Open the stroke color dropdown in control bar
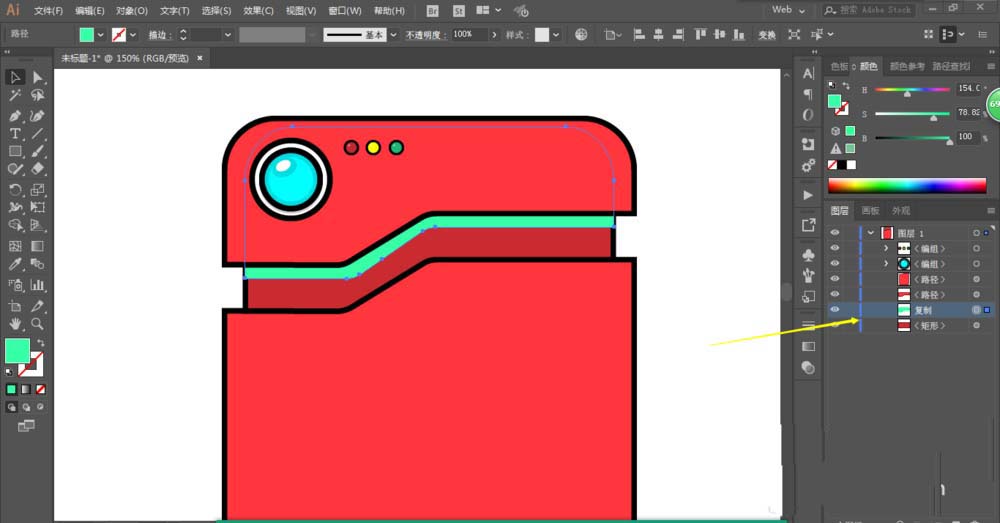Viewport: 1000px width, 523px height. (133, 35)
